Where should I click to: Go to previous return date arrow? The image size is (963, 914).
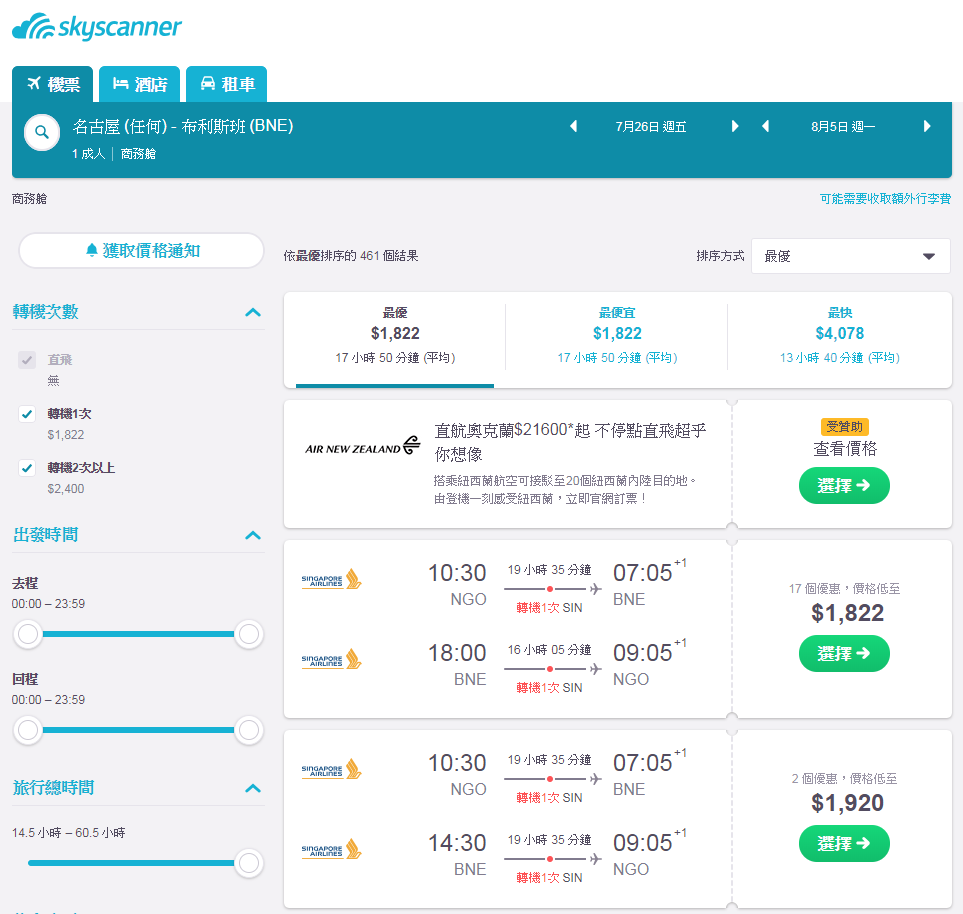[x=765, y=127]
